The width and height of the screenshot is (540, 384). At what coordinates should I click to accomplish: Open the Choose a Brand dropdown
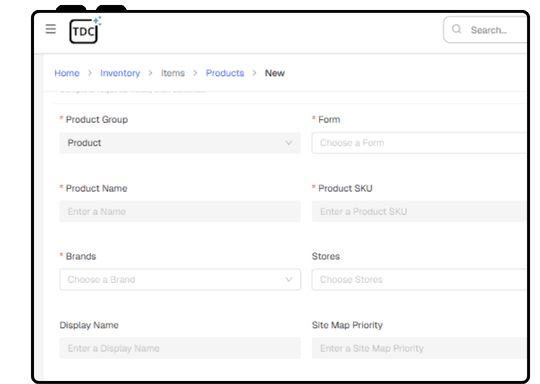(x=180, y=280)
